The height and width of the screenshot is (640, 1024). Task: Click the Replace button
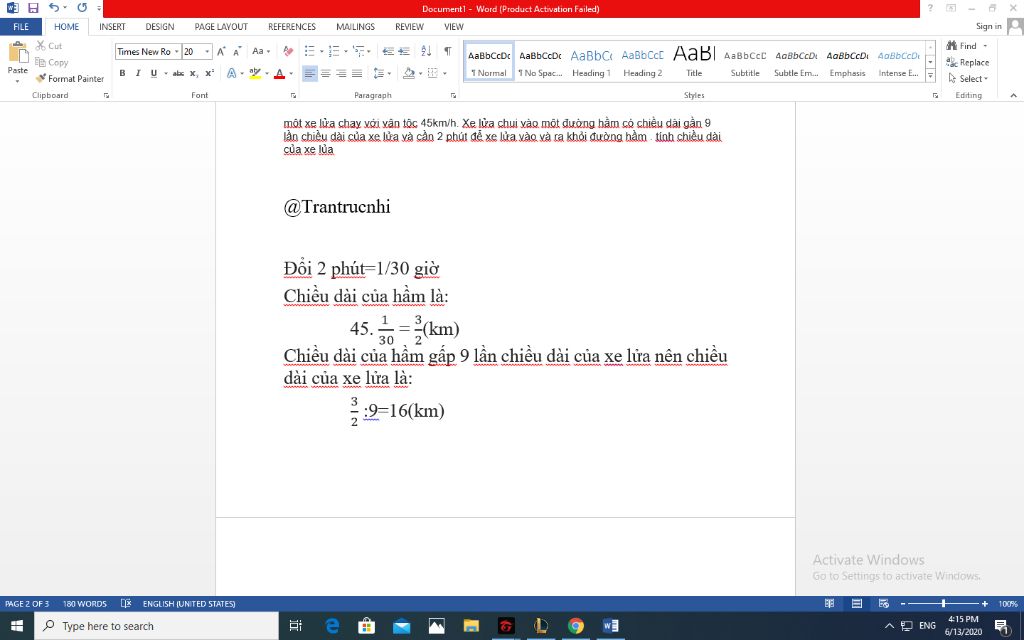tap(967, 62)
